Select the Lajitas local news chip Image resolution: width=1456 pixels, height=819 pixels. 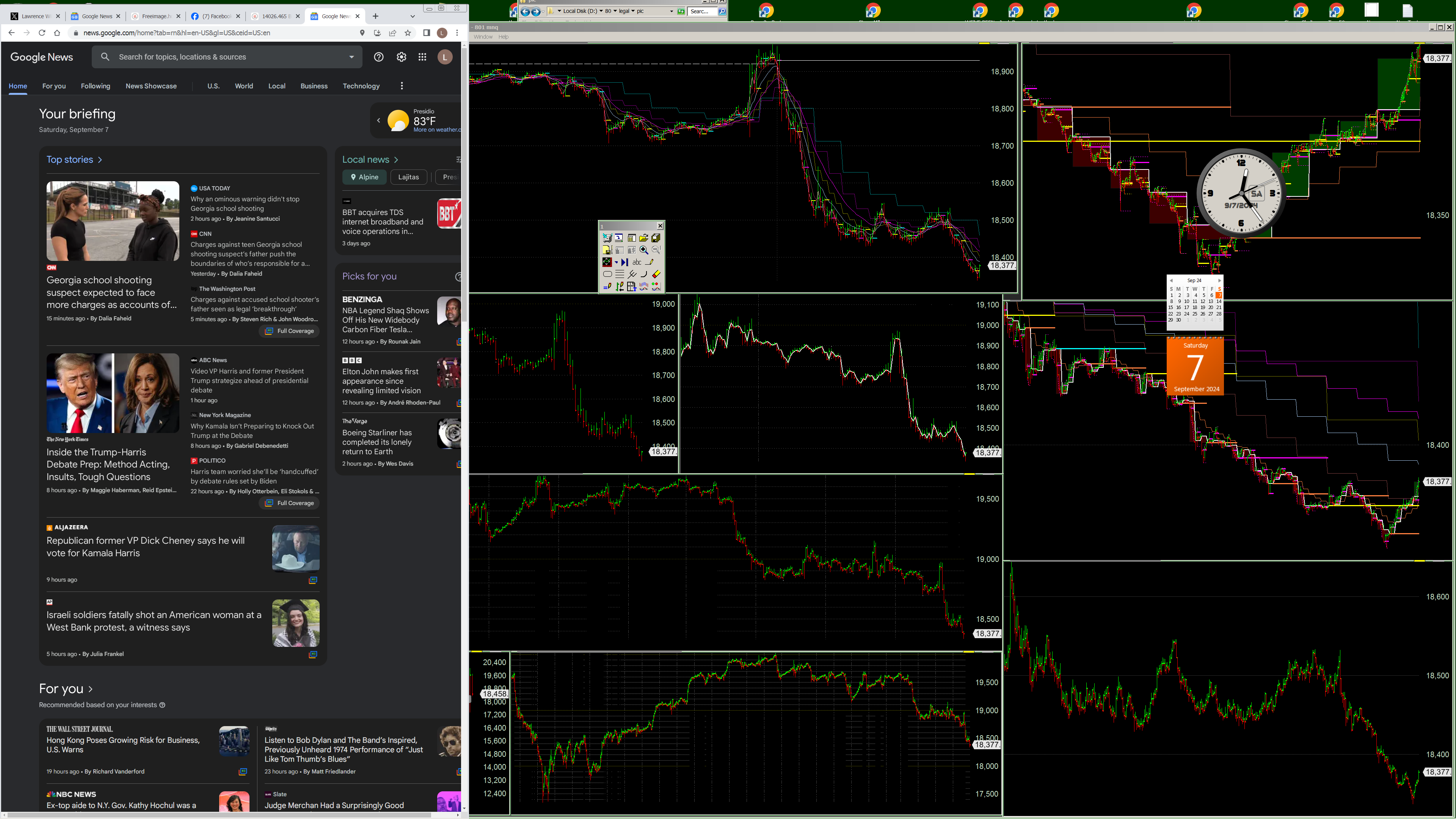coord(408,177)
